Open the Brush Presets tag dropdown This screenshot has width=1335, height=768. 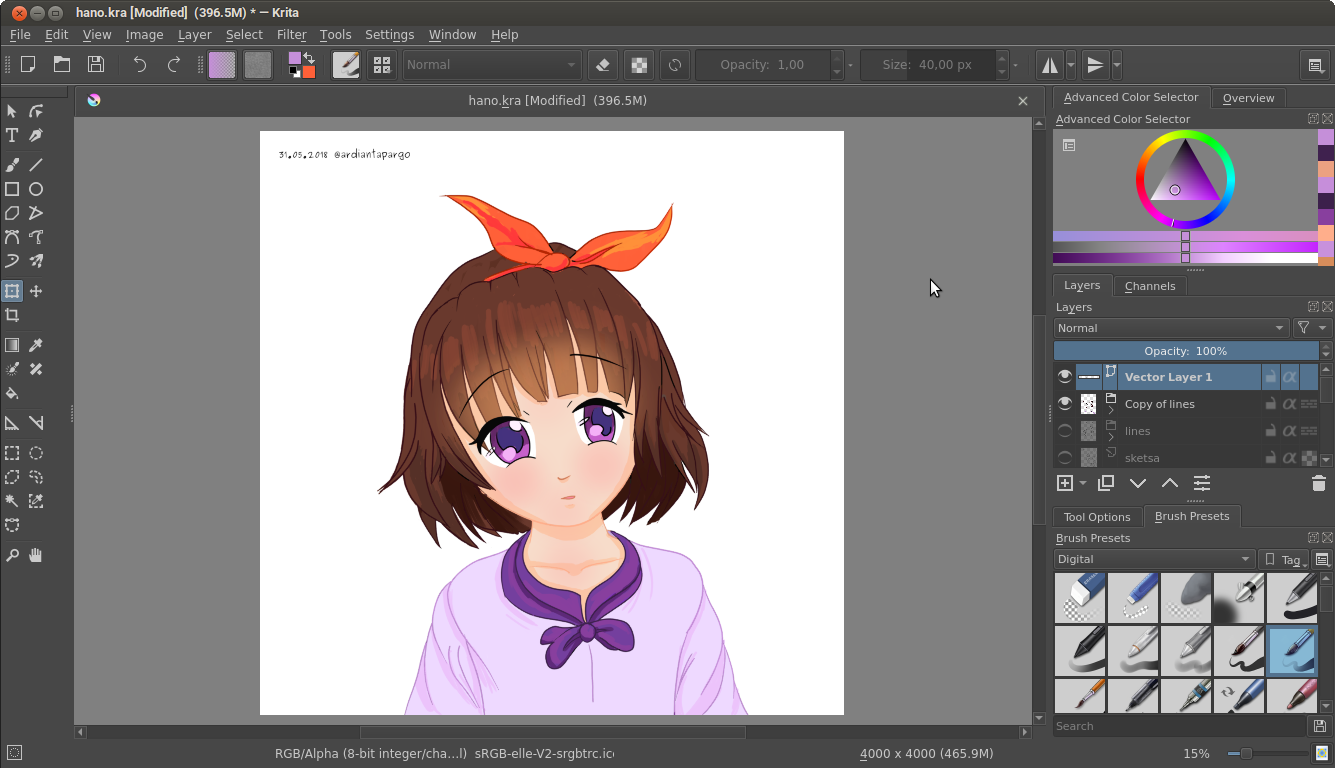pos(1283,559)
